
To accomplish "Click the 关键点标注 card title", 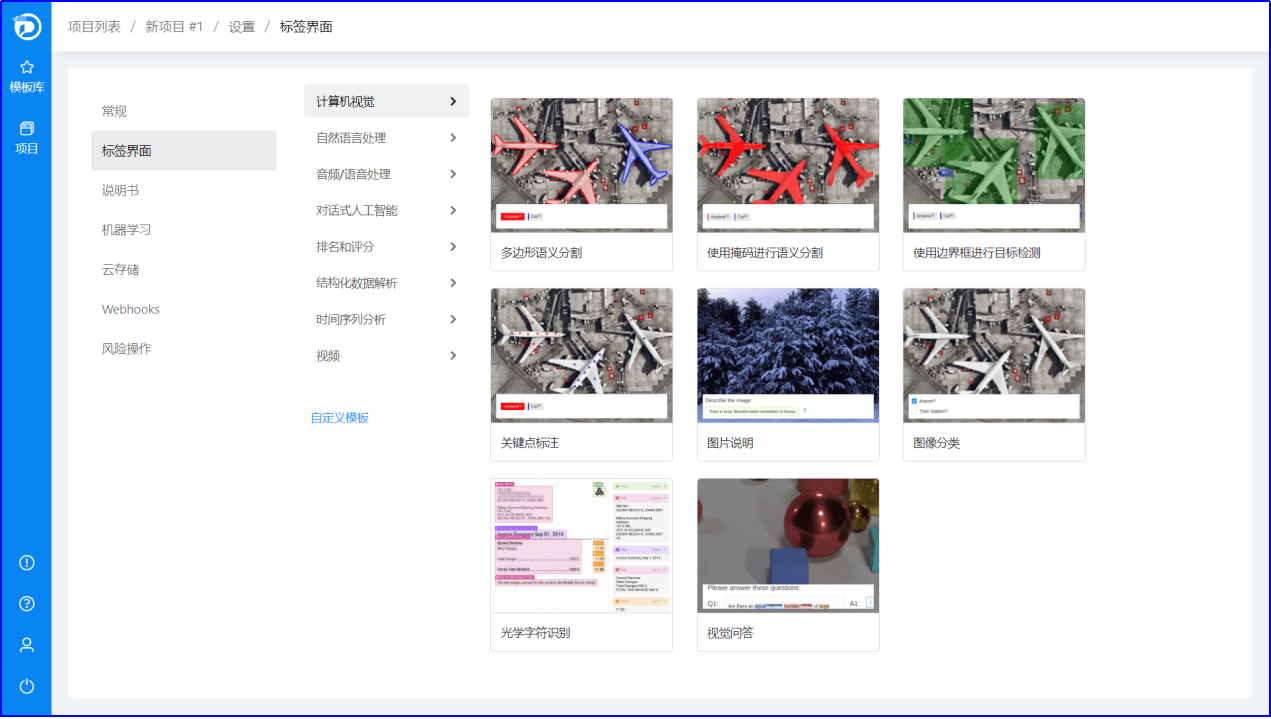I will 530,443.
